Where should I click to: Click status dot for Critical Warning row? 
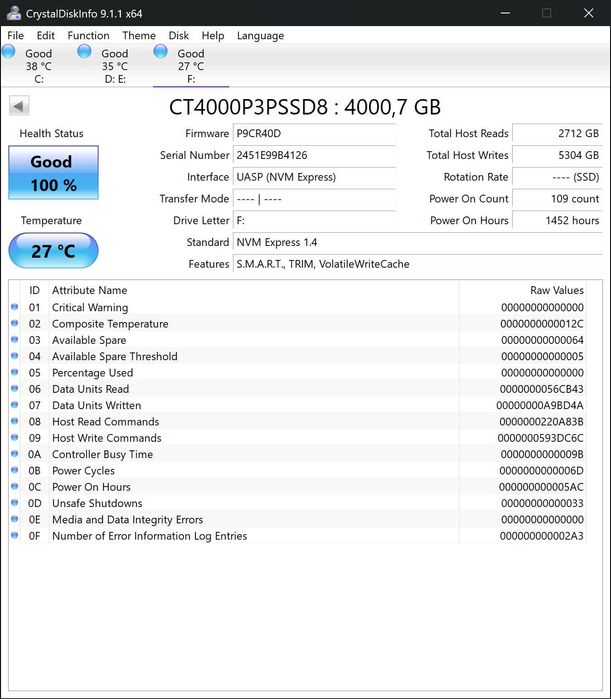point(15,307)
